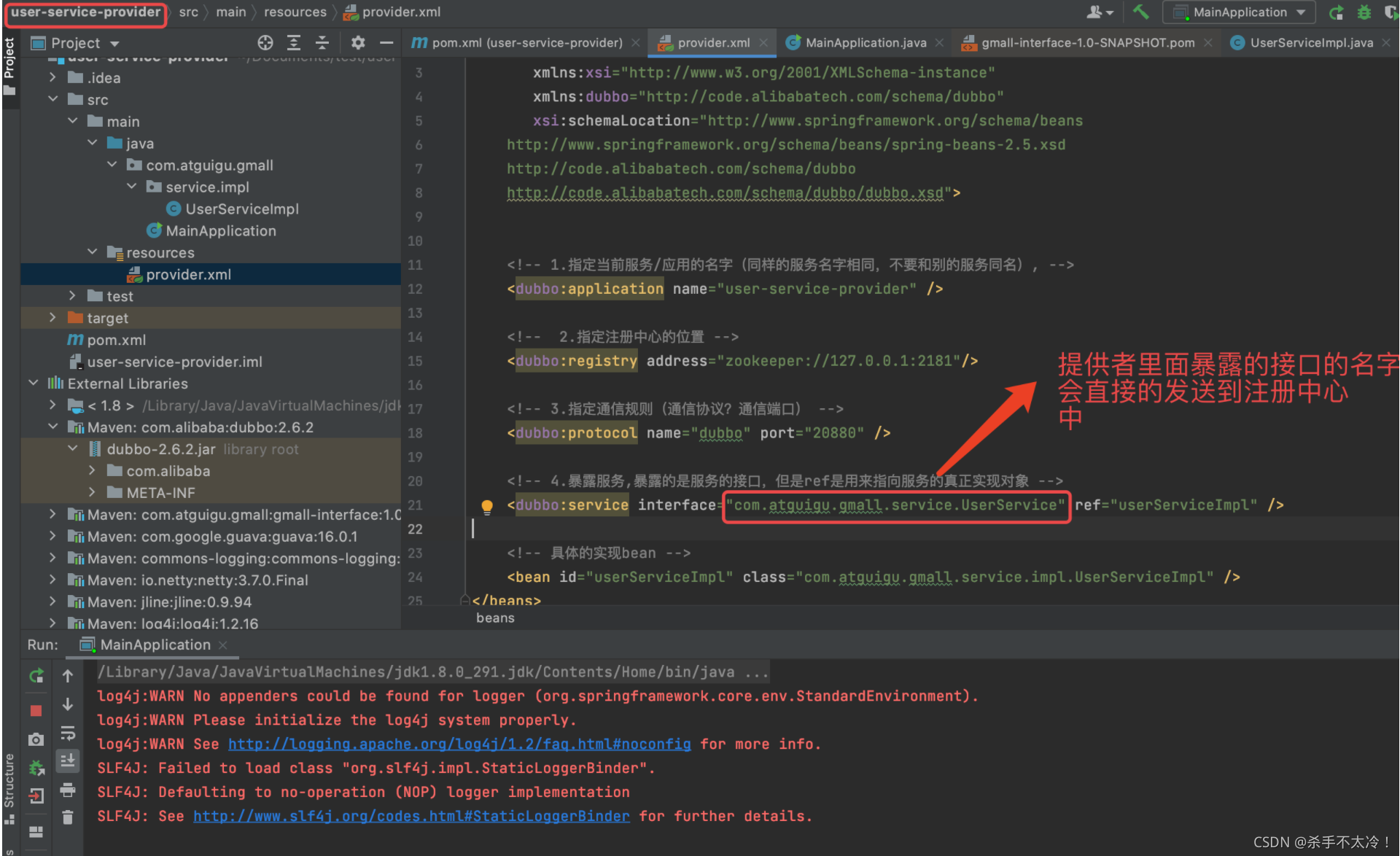Toggle scroll to end of console
Viewport: 1400px width, 856px height.
click(67, 760)
